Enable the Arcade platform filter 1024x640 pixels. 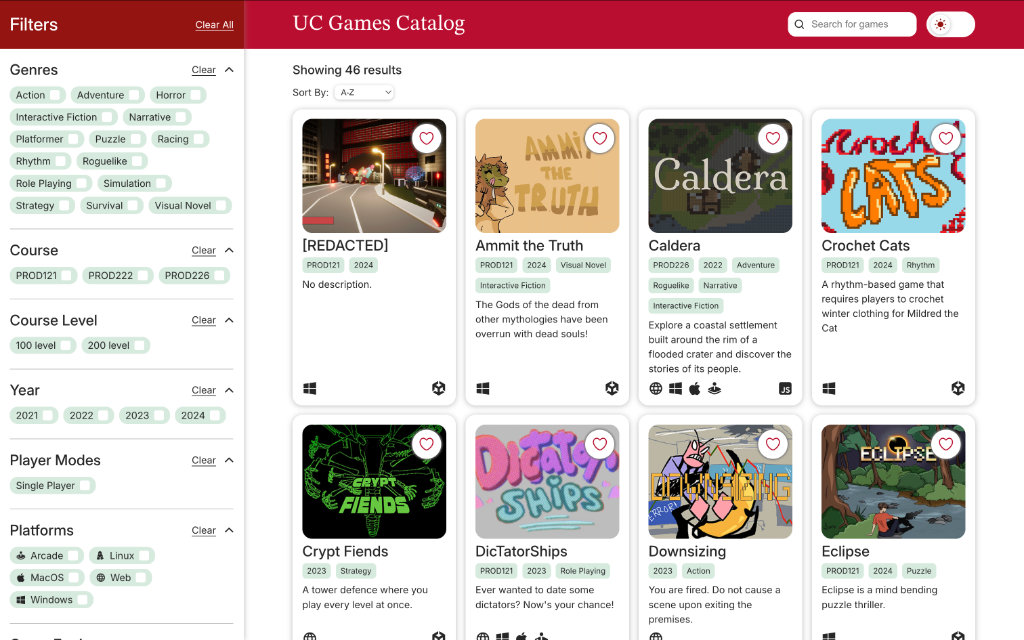click(x=46, y=556)
